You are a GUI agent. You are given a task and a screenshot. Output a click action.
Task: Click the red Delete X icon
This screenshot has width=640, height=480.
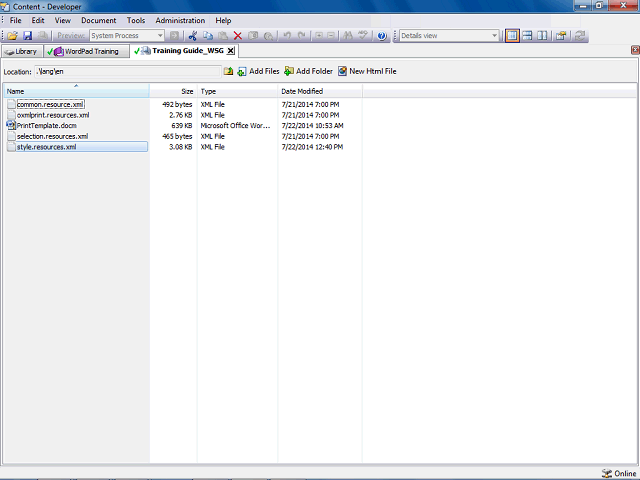(x=238, y=36)
